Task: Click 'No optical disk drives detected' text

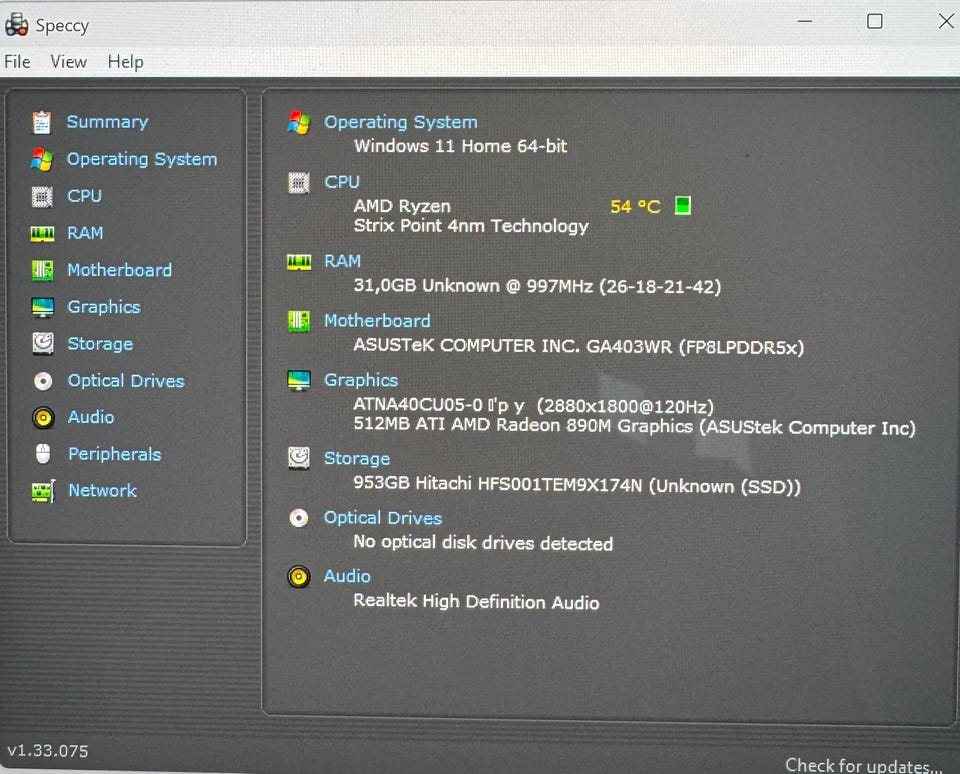Action: (483, 543)
